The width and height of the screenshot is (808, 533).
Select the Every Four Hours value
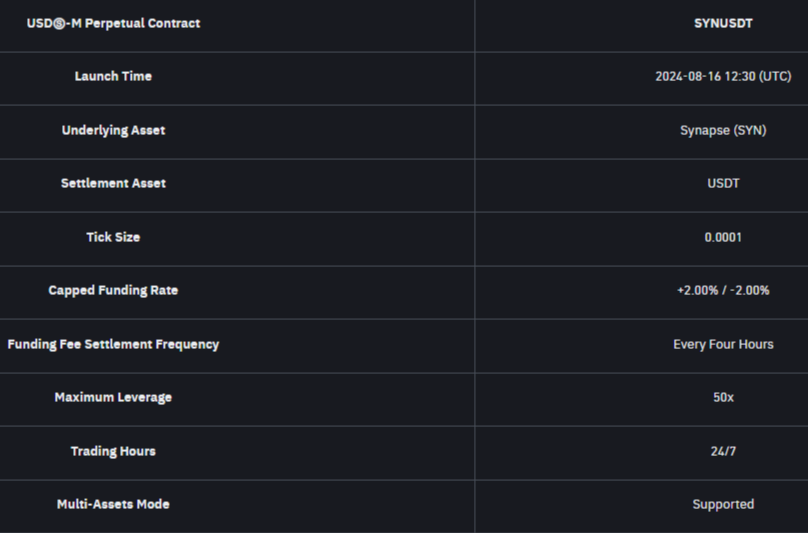point(723,344)
